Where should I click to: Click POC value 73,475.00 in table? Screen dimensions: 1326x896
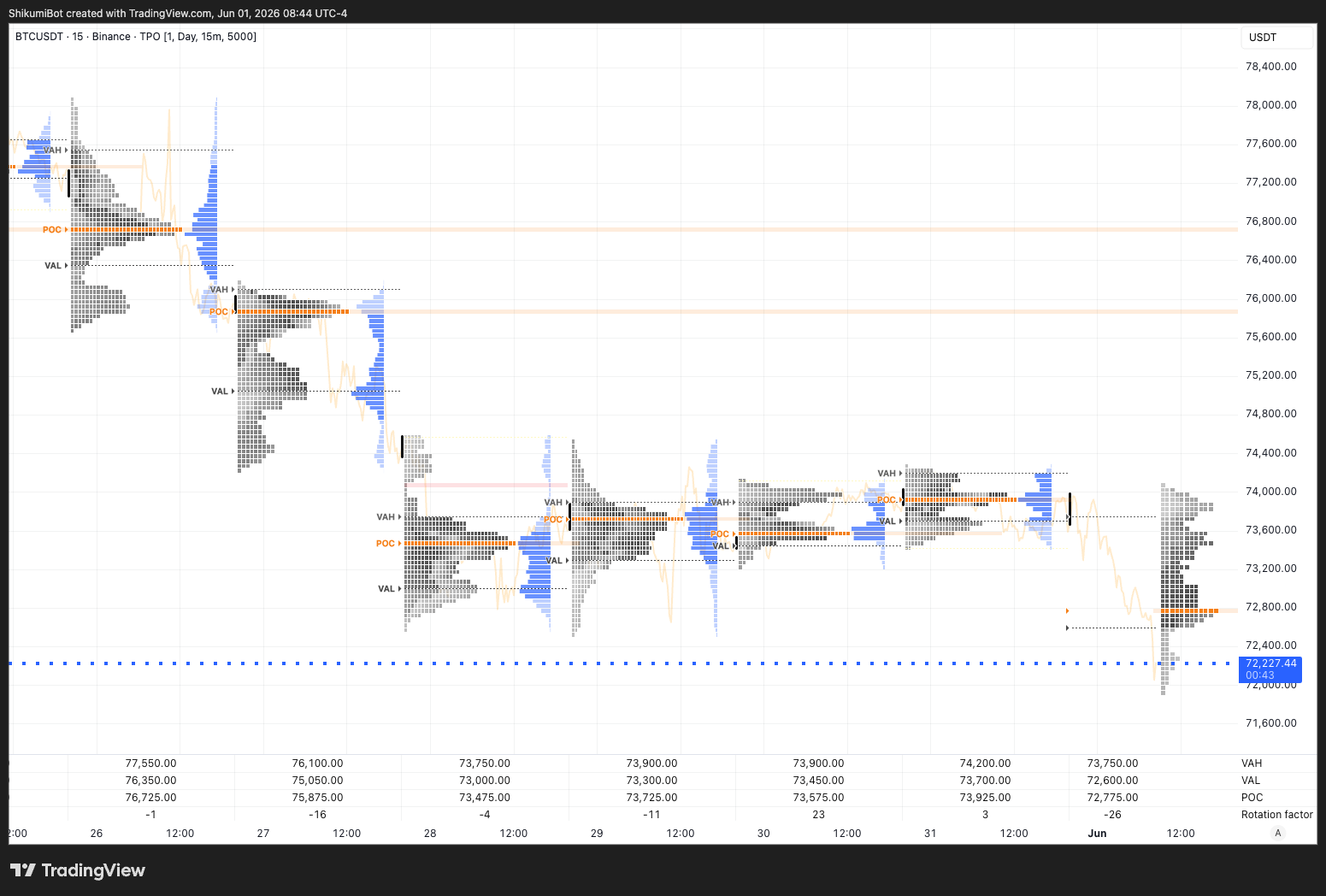pos(485,798)
